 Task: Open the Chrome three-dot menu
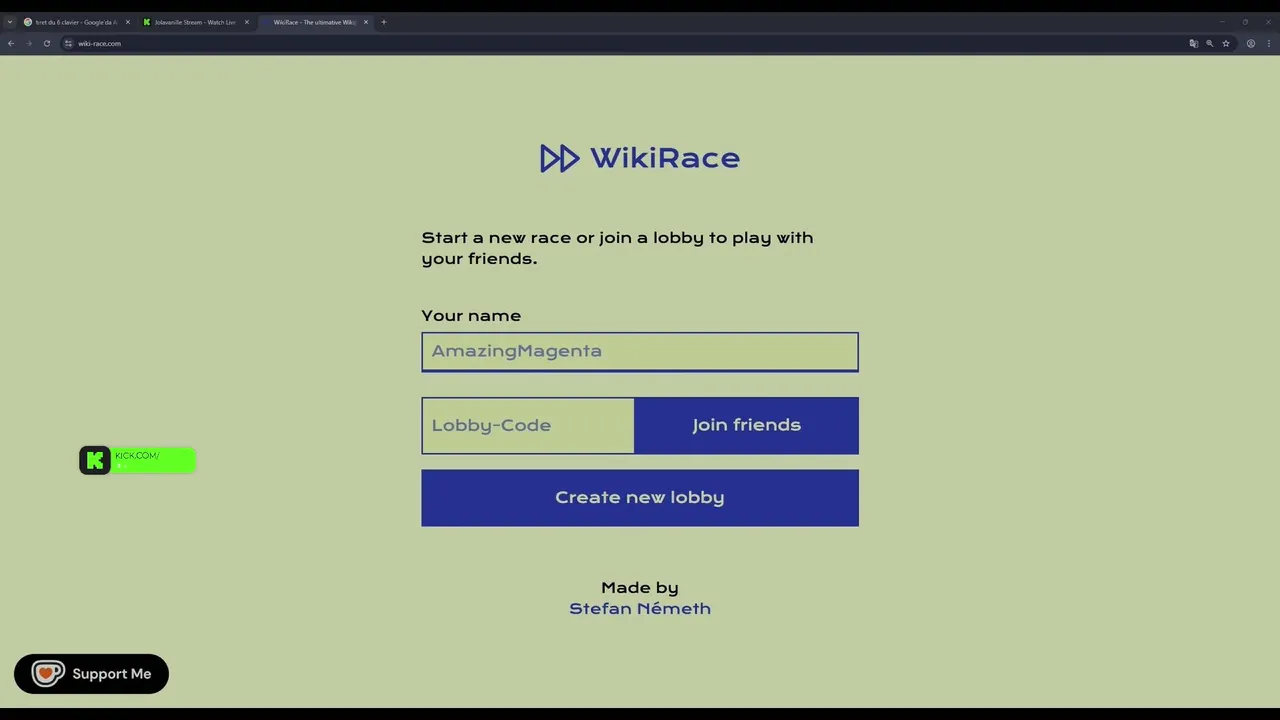[1269, 43]
